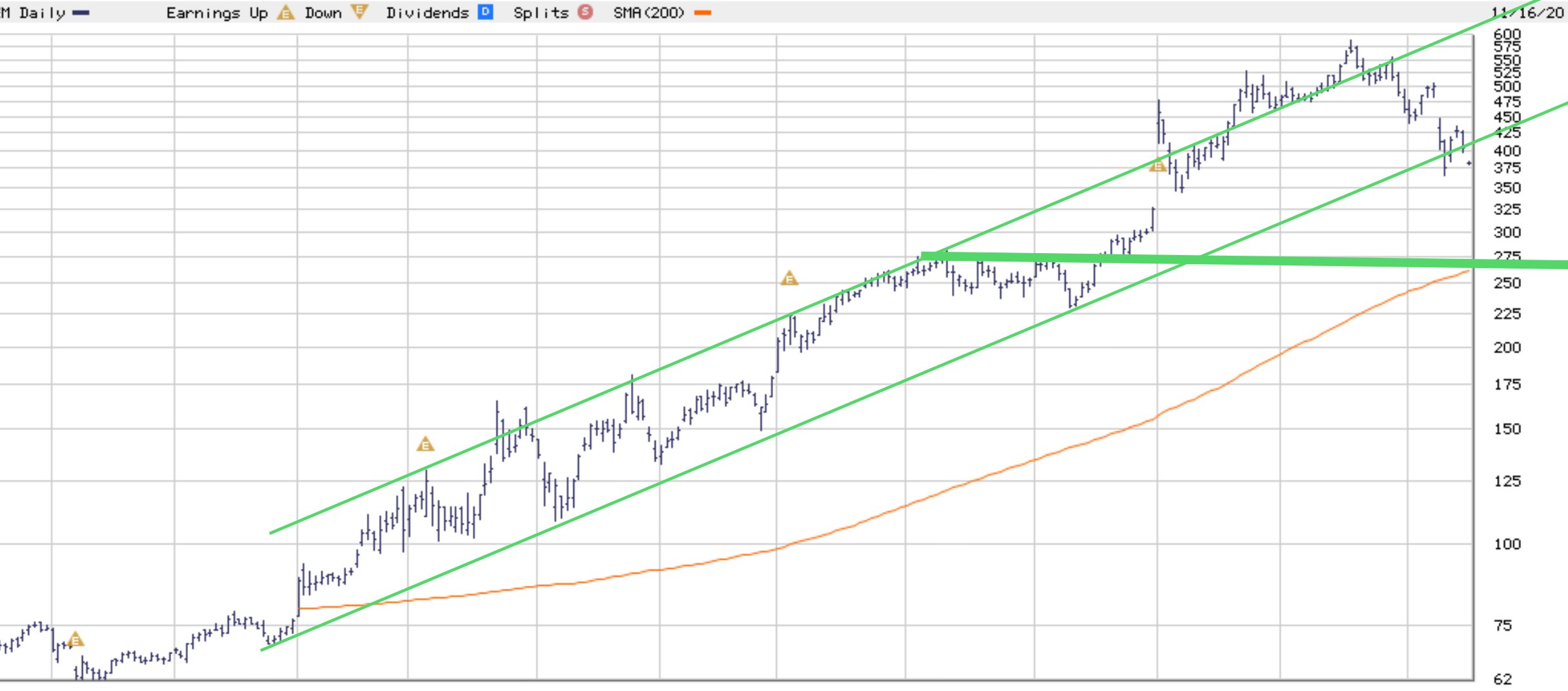Click the orange SMA(200) legend swatch
The image size is (1568, 691).
[x=703, y=12]
